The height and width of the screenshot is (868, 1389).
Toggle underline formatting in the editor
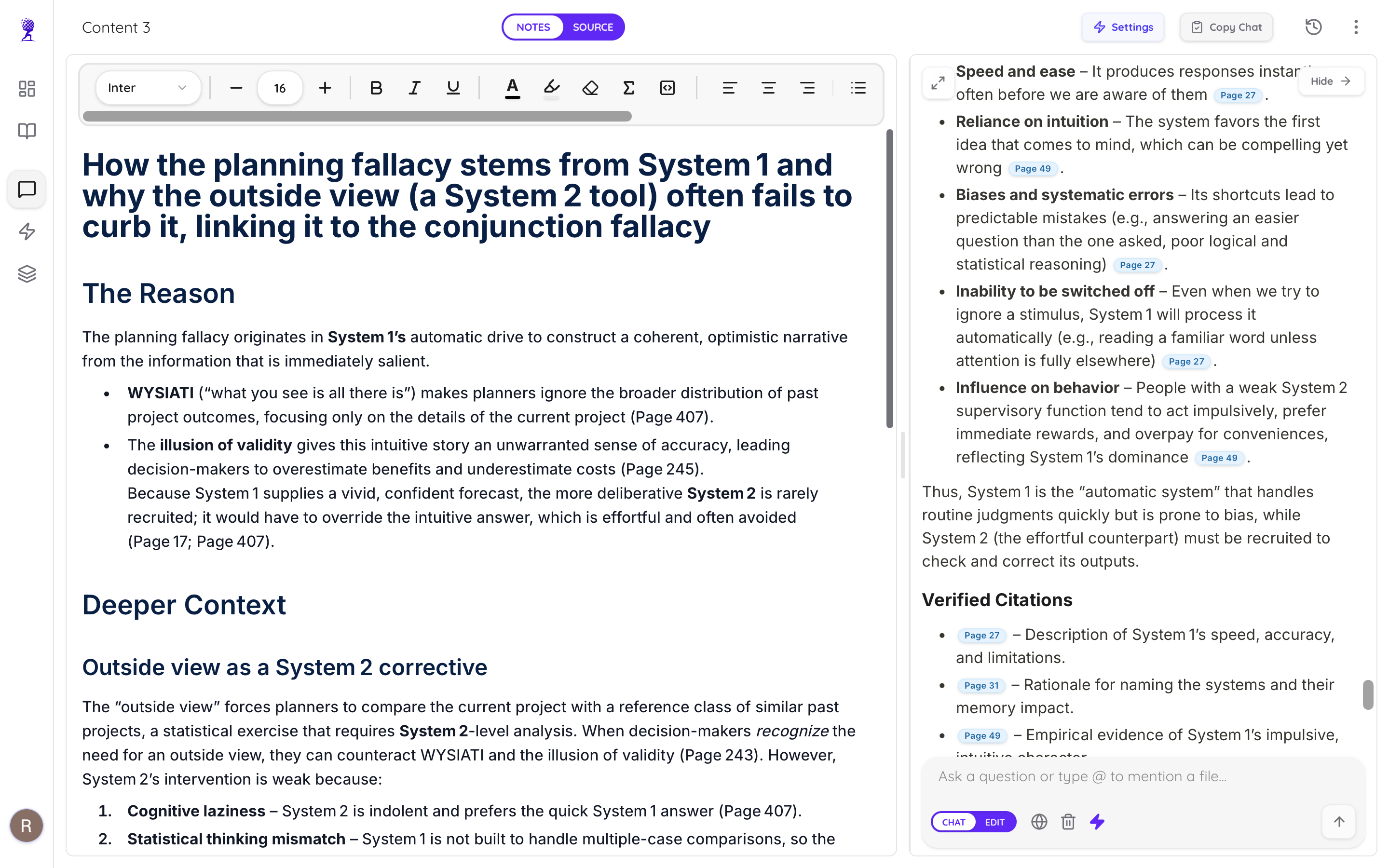point(453,88)
